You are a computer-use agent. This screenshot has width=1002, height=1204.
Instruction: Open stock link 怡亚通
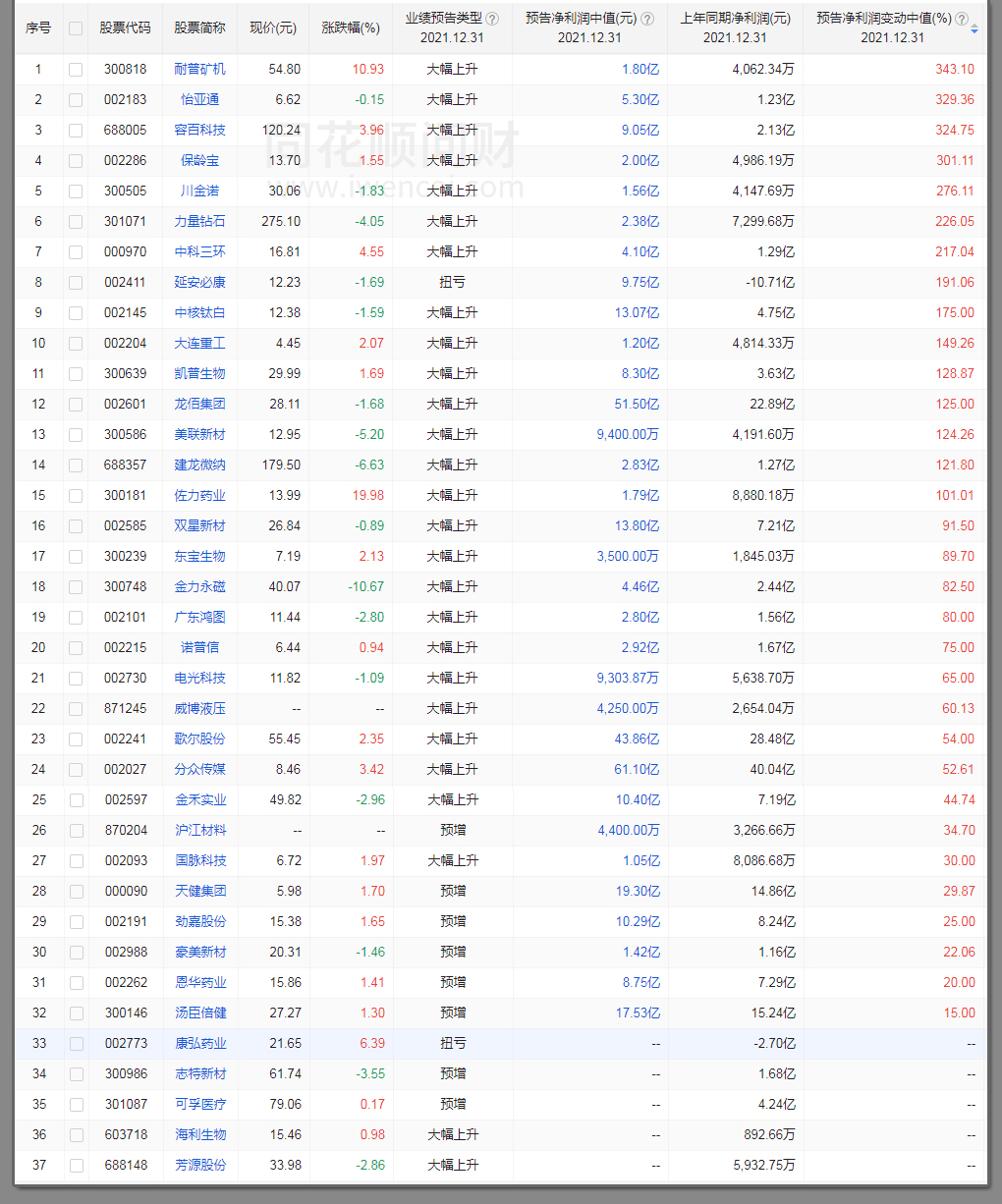point(199,99)
